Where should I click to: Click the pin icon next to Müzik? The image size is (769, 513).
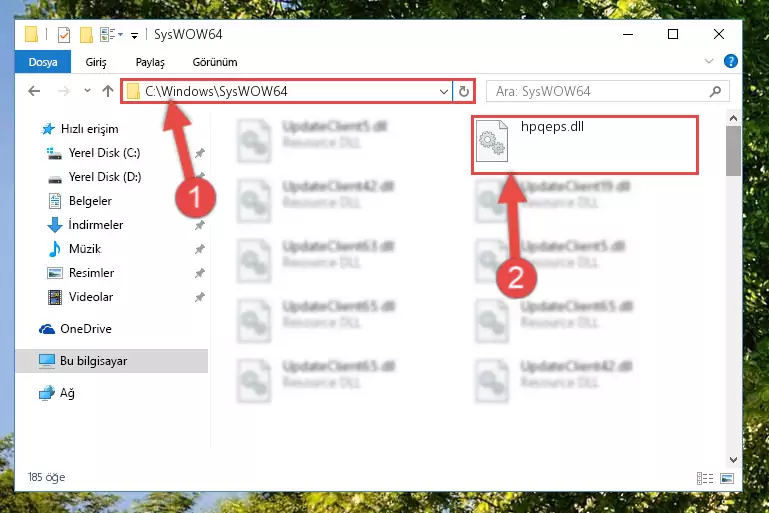[200, 249]
